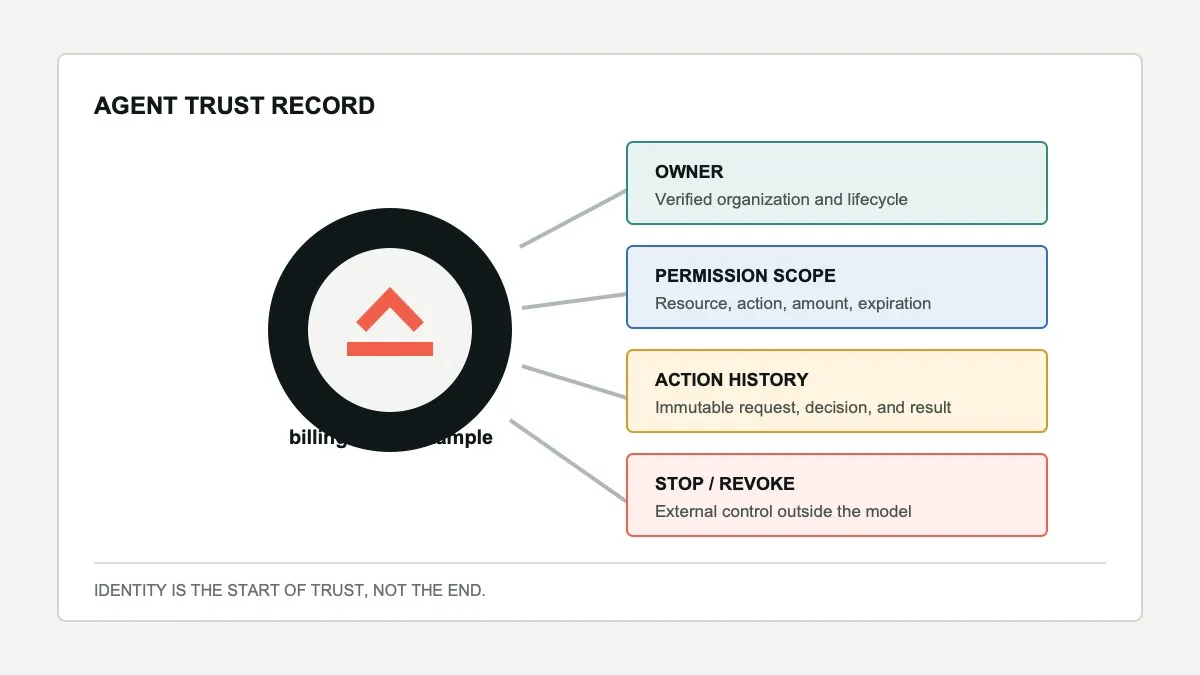Select the ACTION HISTORY card
The image size is (1200, 675).
pyautogui.click(x=837, y=391)
